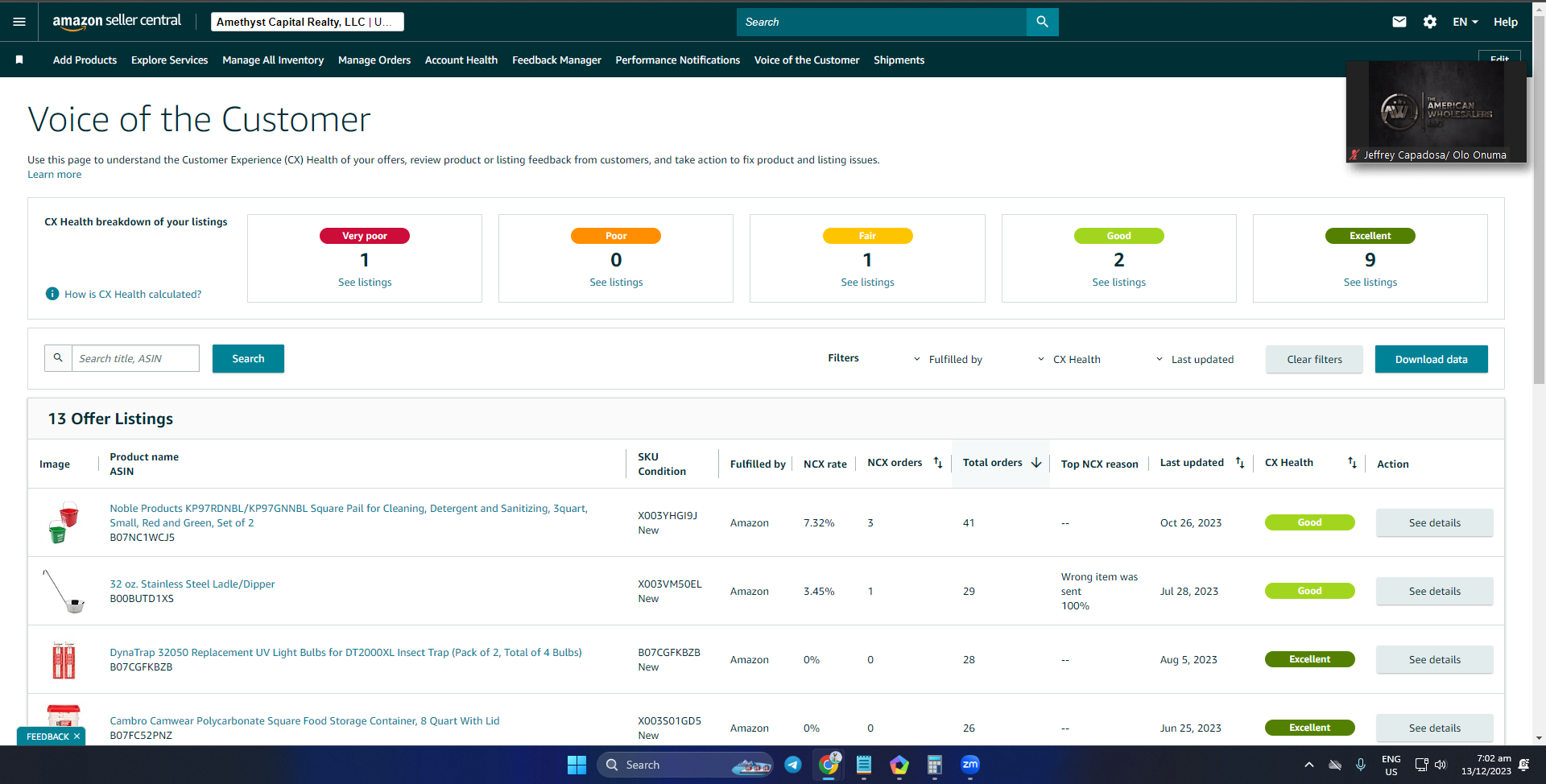This screenshot has width=1546, height=784.
Task: Open the 32 oz. Stainless Steel Ladle link
Action: coord(192,584)
